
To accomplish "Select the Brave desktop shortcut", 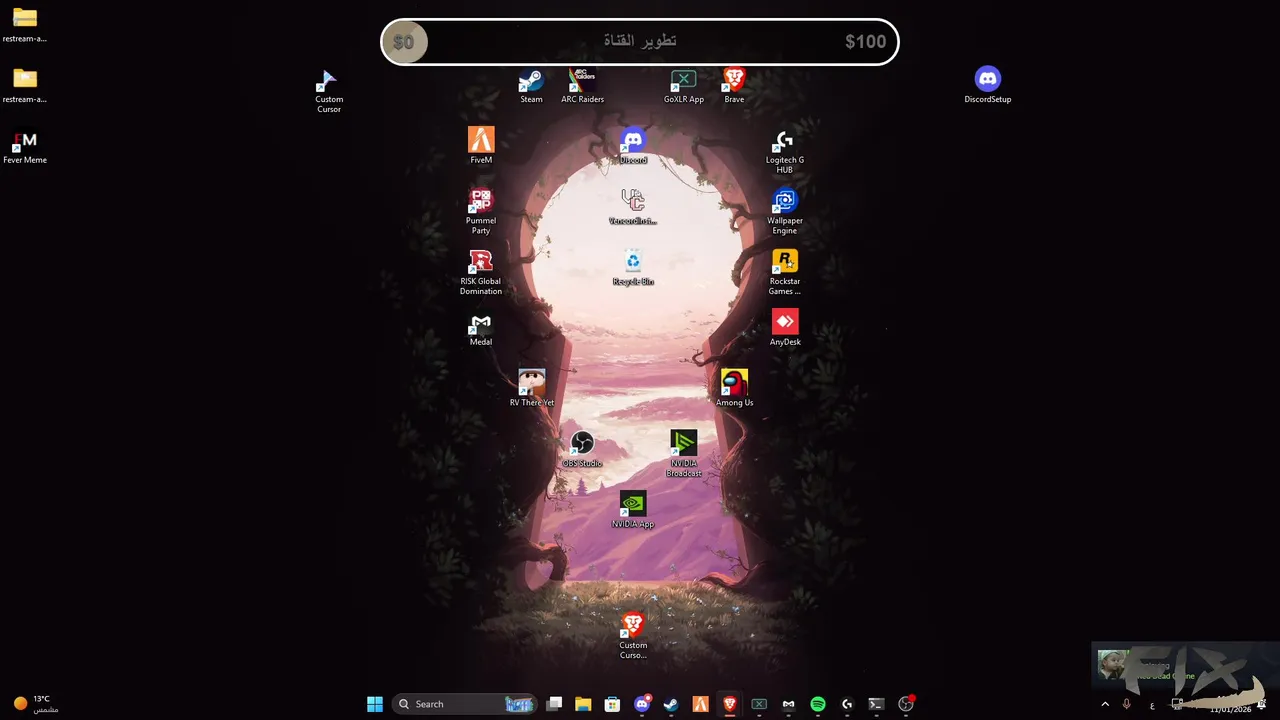I will [734, 86].
